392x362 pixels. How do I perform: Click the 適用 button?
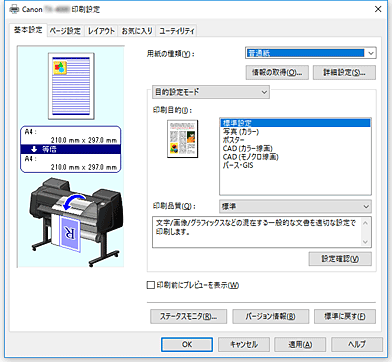click(x=300, y=344)
